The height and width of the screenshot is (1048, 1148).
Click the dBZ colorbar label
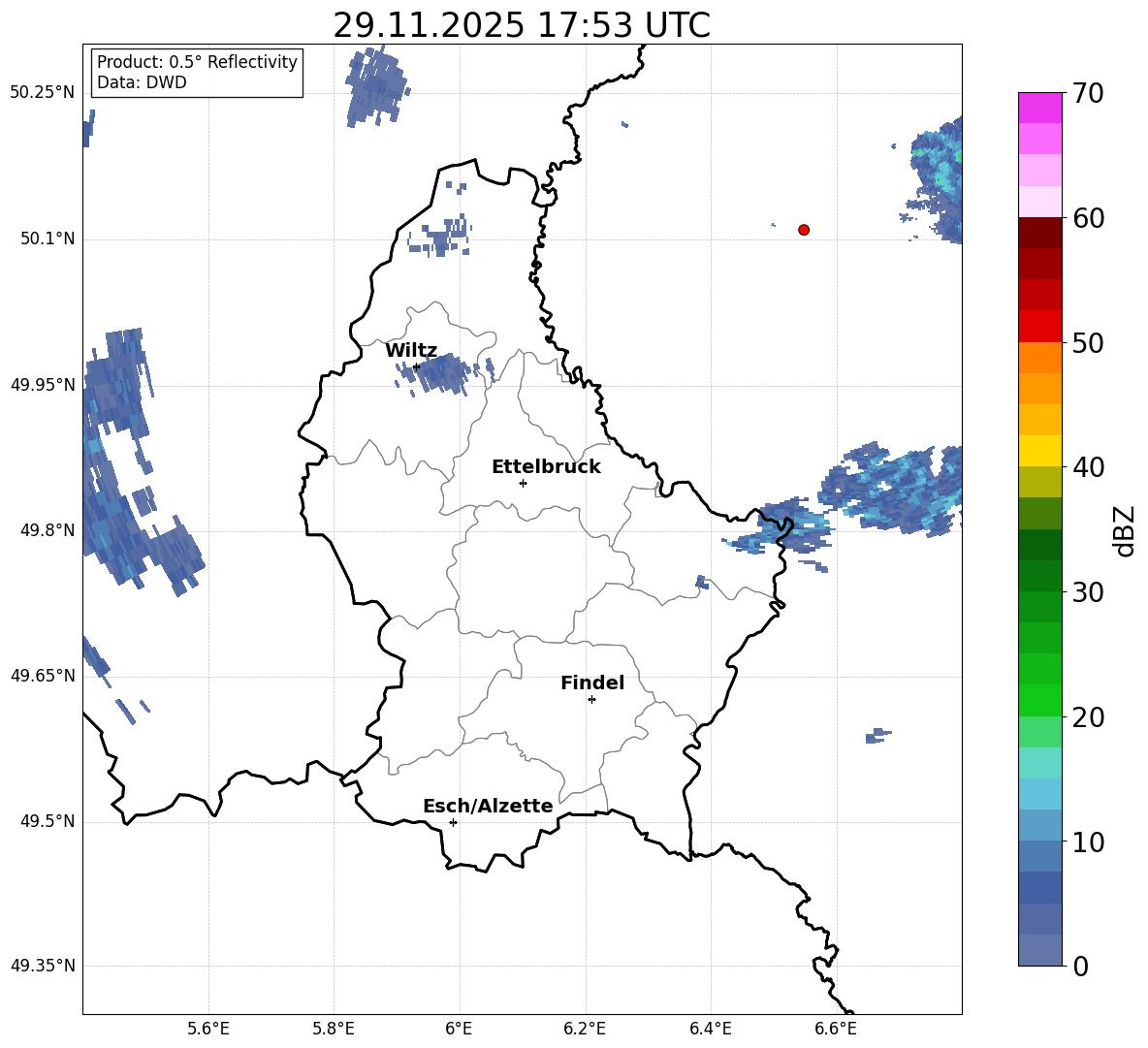point(1125,530)
